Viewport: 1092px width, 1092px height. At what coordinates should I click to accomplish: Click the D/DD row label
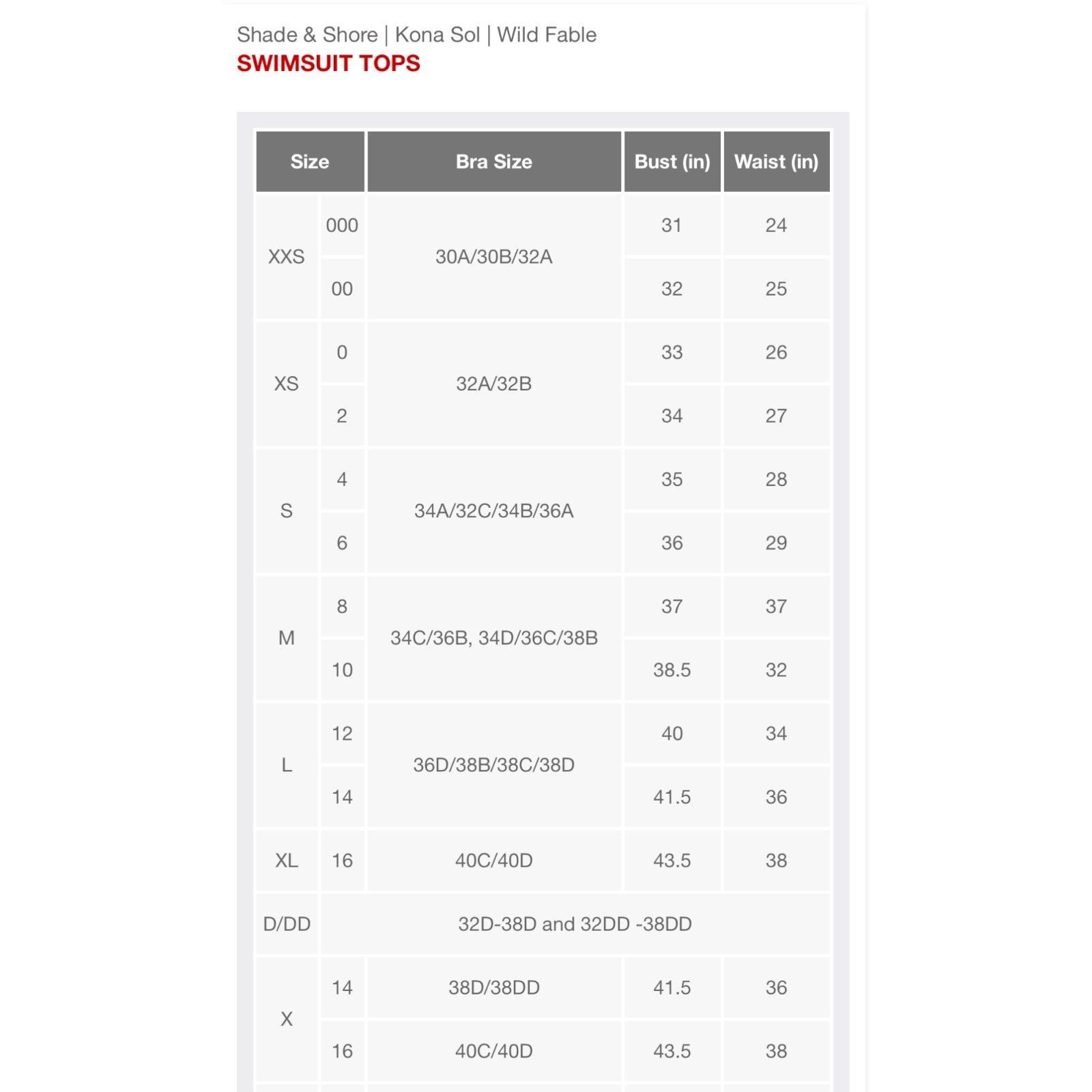[x=287, y=923]
